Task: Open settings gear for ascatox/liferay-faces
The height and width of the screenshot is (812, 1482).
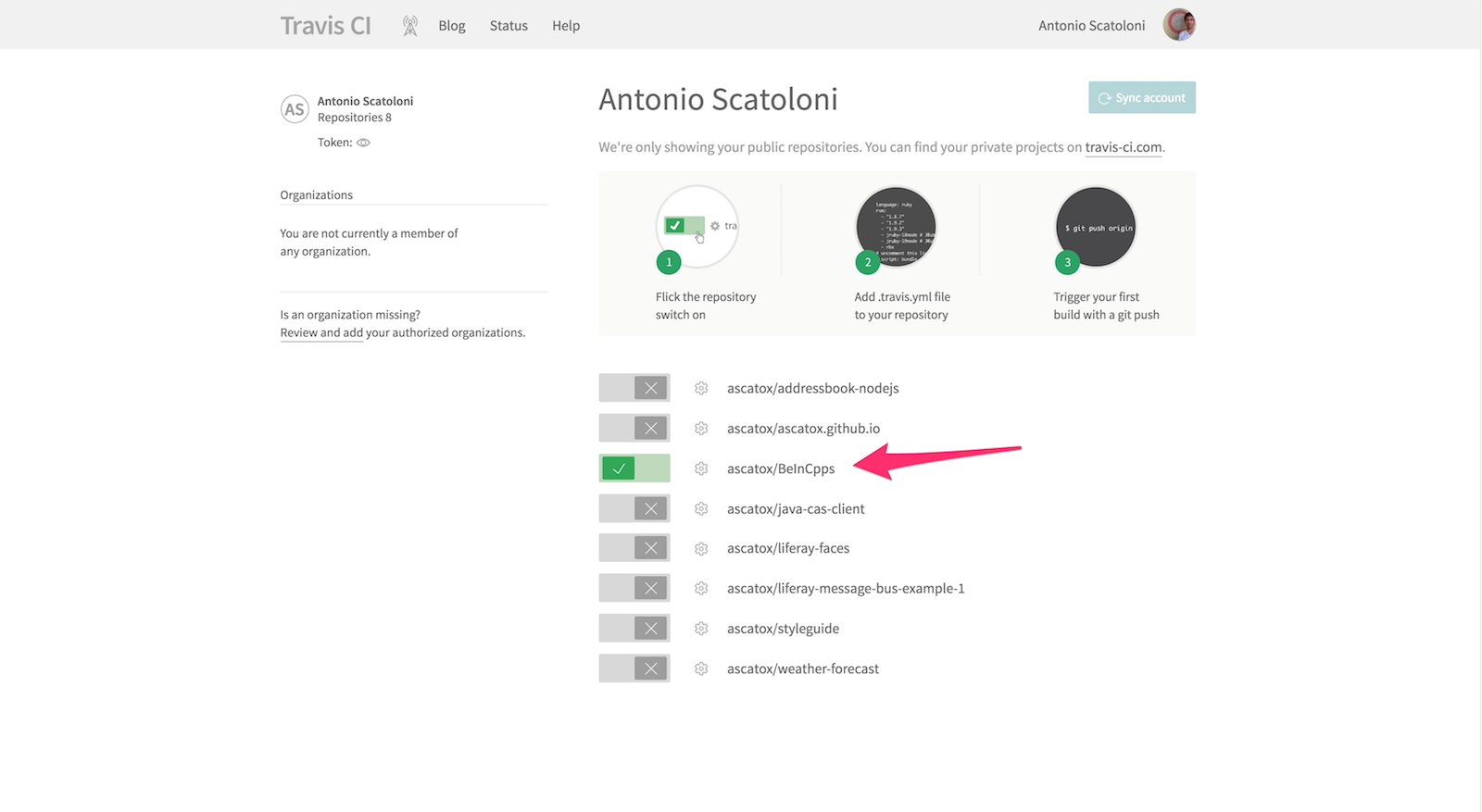Action: tap(701, 548)
